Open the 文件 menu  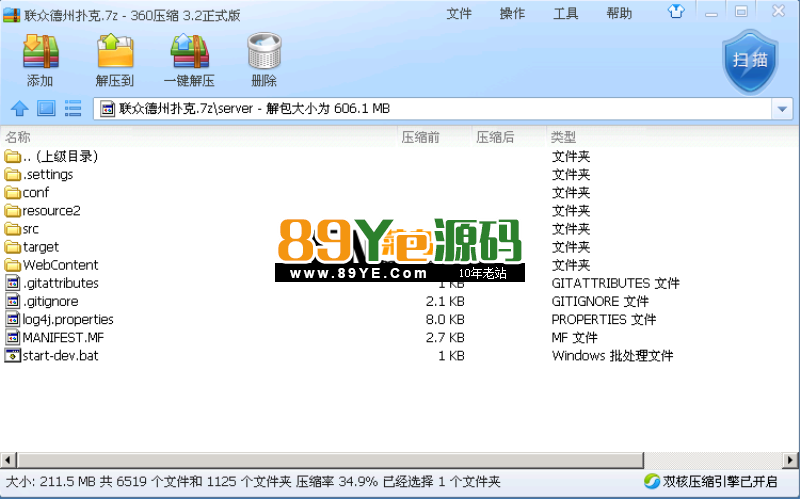(459, 14)
